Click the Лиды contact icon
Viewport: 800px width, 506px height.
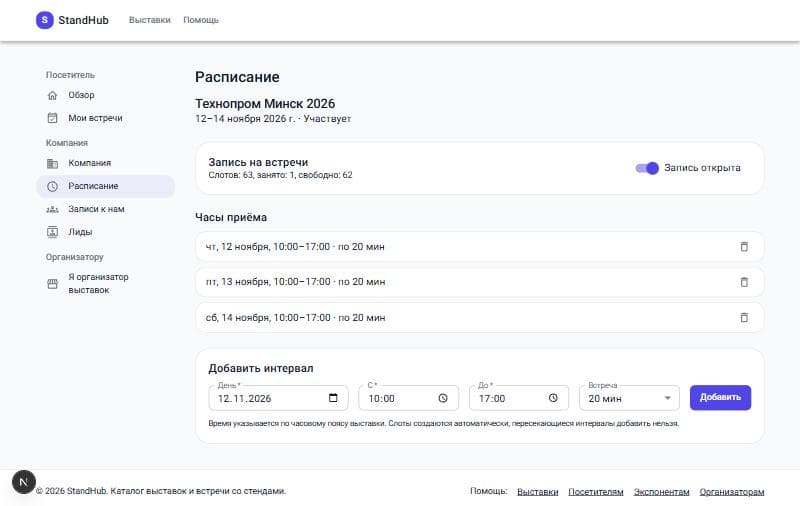pos(53,232)
